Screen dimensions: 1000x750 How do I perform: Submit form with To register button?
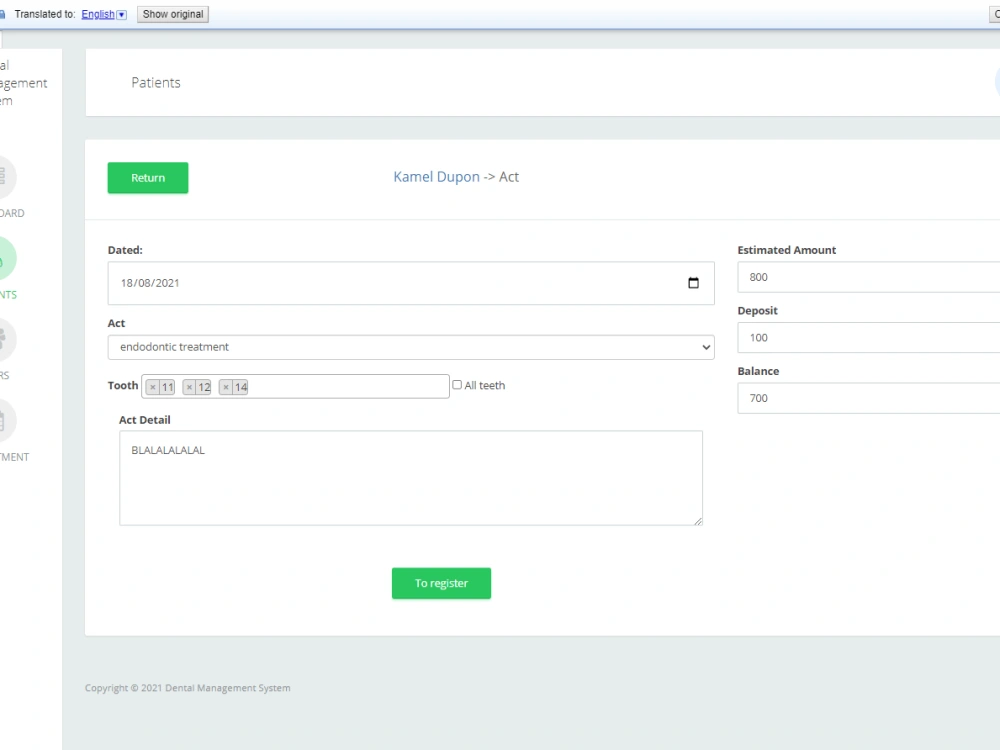(441, 584)
